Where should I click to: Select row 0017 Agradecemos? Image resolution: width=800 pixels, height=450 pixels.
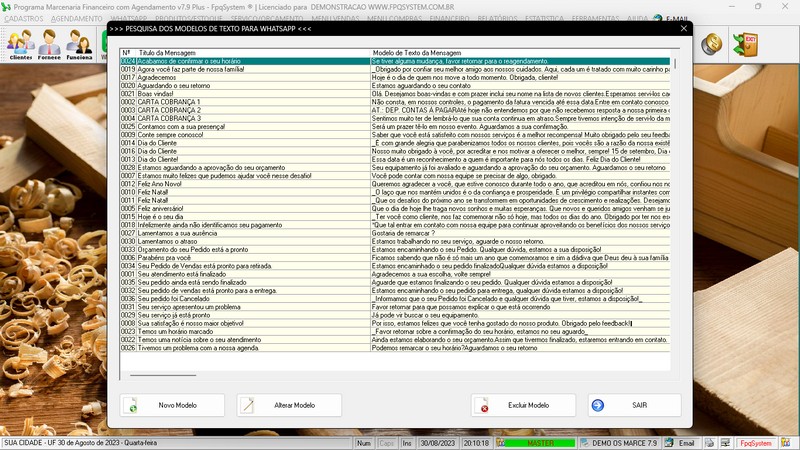(395, 78)
